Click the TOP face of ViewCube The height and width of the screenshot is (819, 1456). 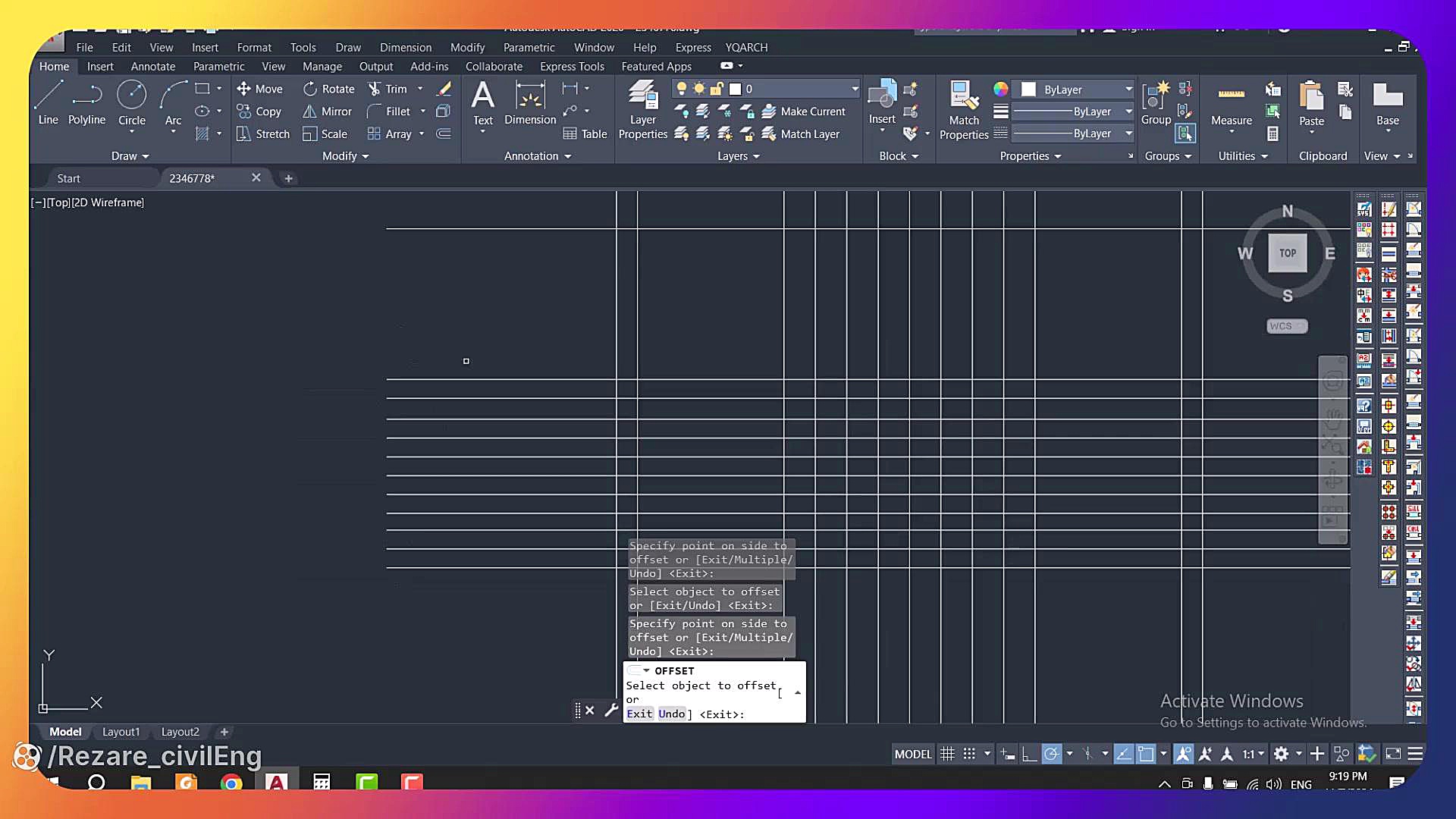[x=1287, y=253]
